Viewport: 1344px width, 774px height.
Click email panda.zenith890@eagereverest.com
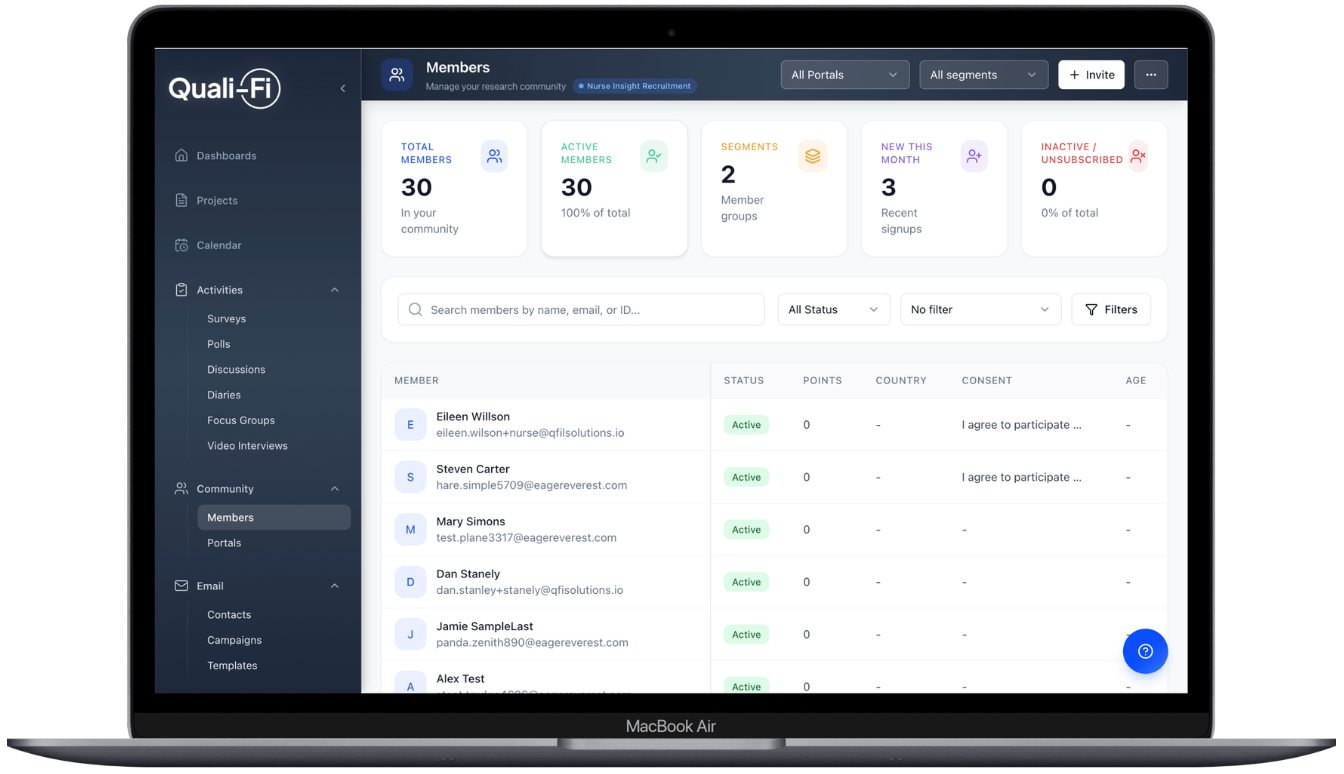point(532,643)
